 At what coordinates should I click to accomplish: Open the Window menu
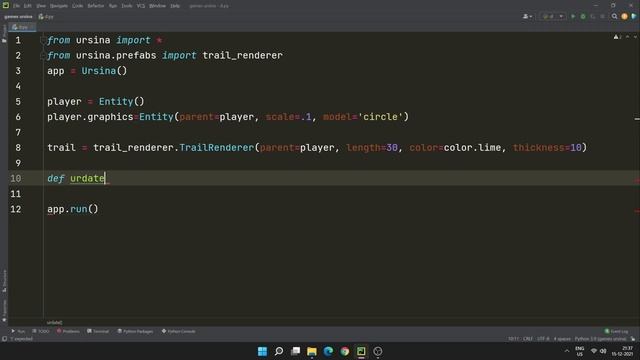(x=157, y=6)
